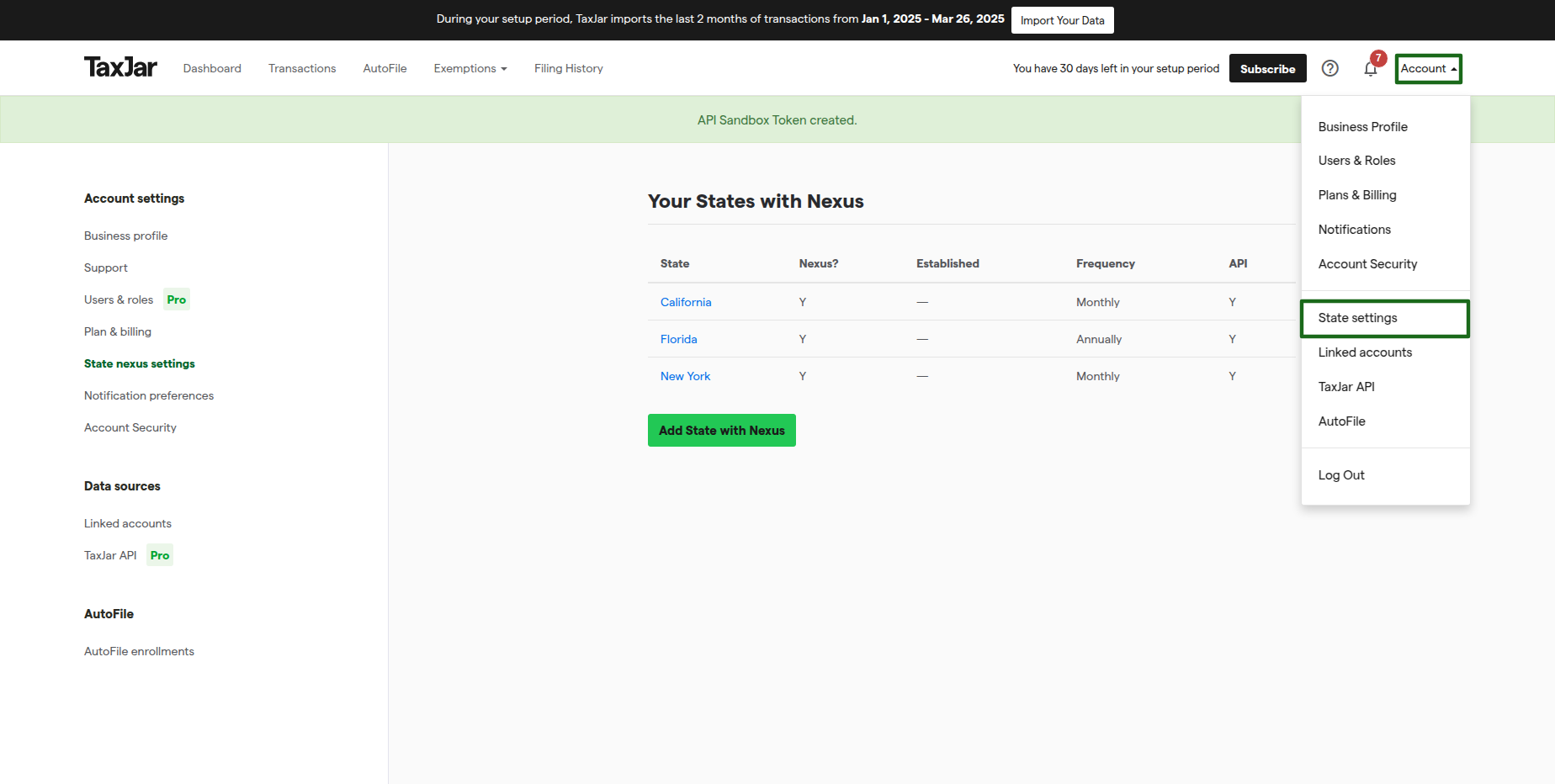The image size is (1555, 784).
Task: Select TaxJar API in Account menu
Action: (1346, 387)
